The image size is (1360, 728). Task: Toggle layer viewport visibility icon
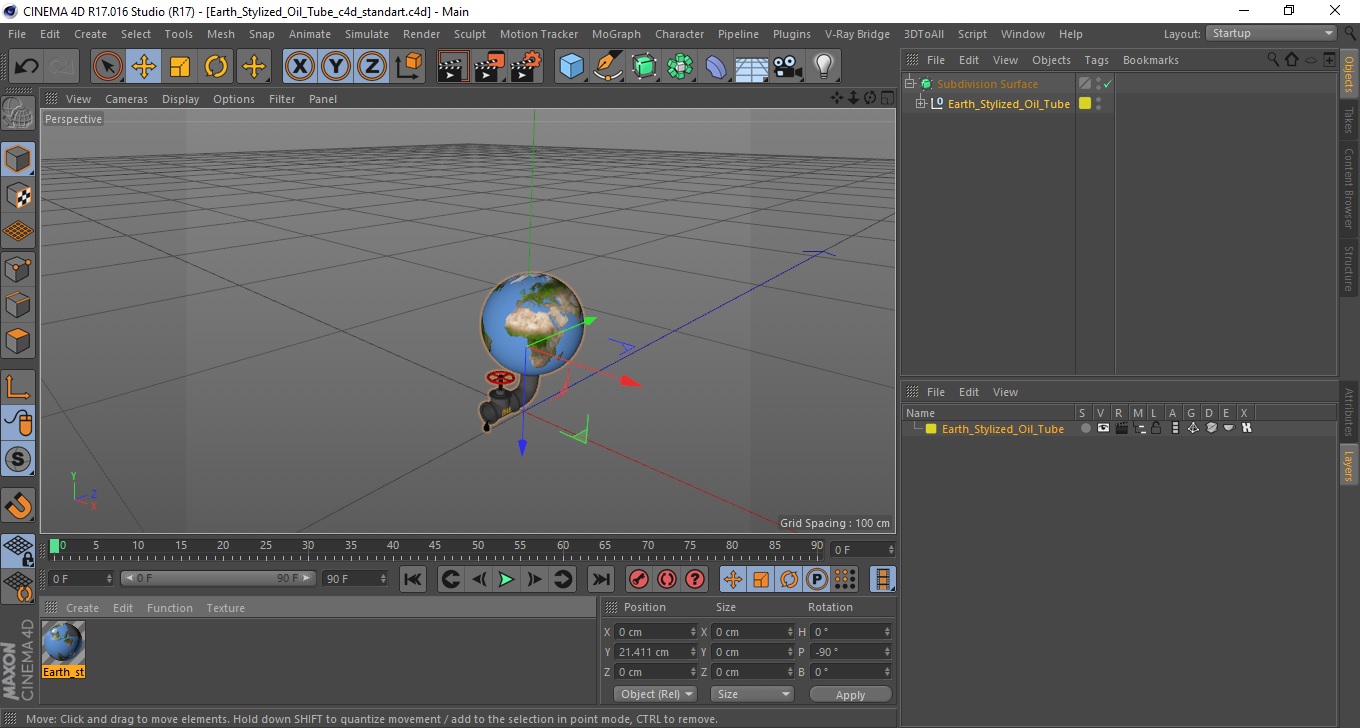pyautogui.click(x=1103, y=428)
